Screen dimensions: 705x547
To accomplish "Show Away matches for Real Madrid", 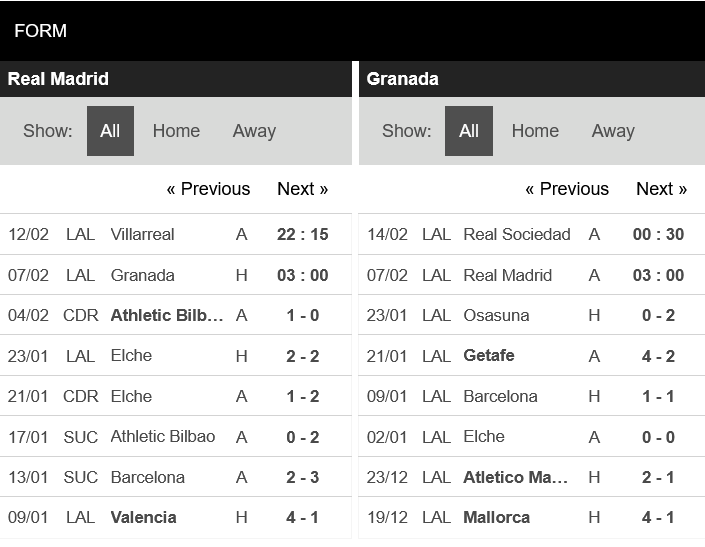I will pyautogui.click(x=254, y=131).
